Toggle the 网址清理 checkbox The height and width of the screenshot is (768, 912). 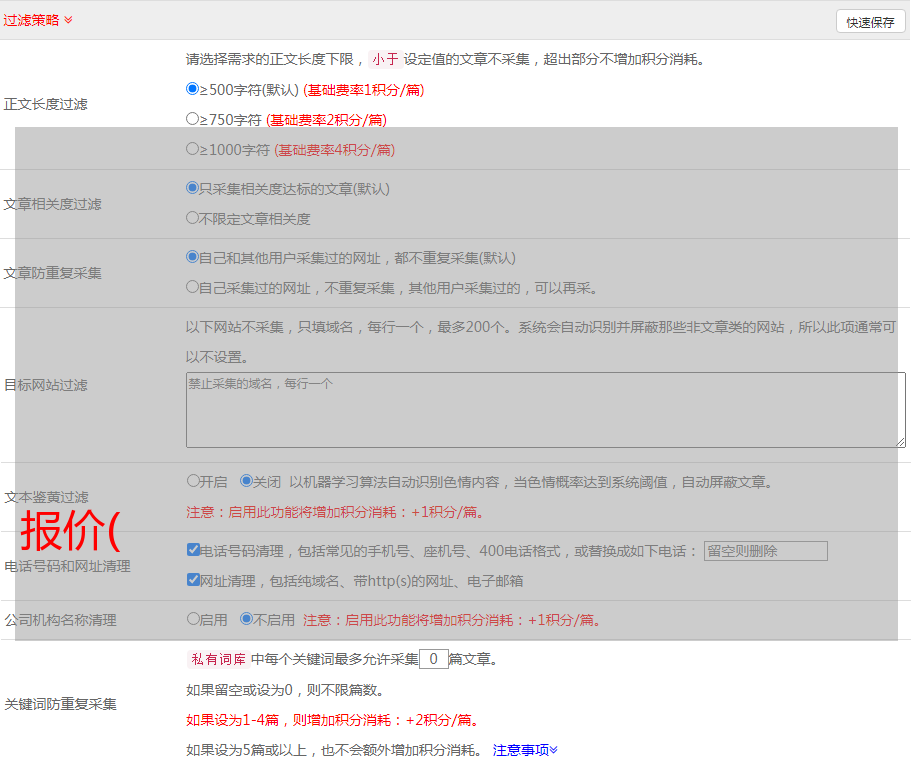(193, 579)
